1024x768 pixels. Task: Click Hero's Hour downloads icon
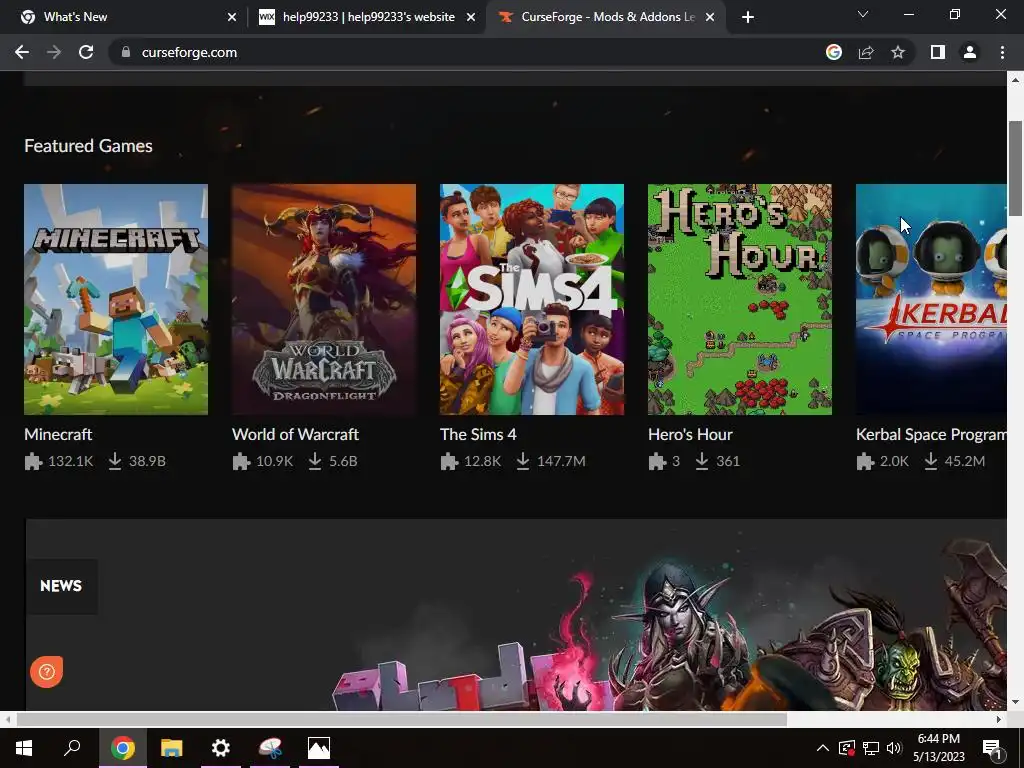point(702,461)
